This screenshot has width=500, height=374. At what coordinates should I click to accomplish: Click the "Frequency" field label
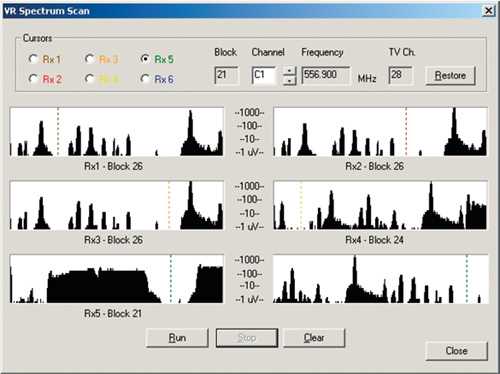(322, 52)
